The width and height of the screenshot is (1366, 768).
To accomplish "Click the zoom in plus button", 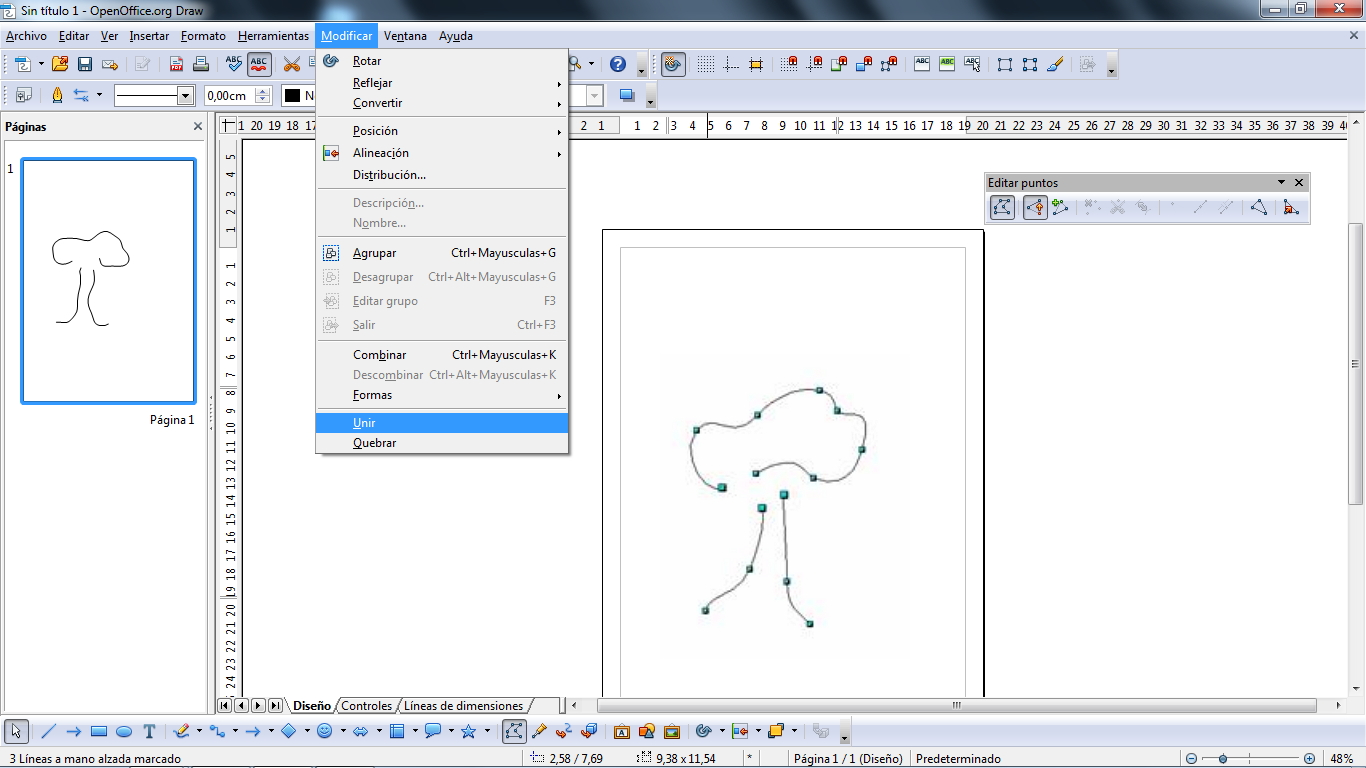I will pyautogui.click(x=1310, y=759).
